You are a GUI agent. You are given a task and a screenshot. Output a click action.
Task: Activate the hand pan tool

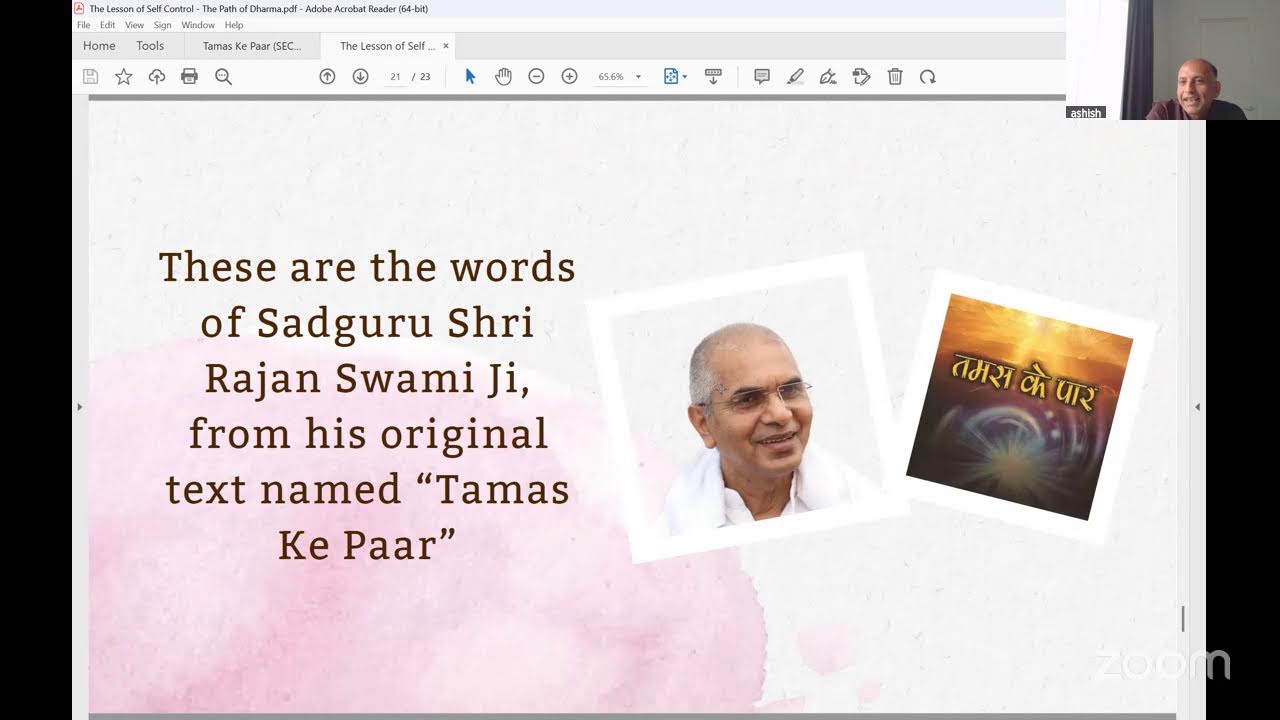[x=503, y=76]
